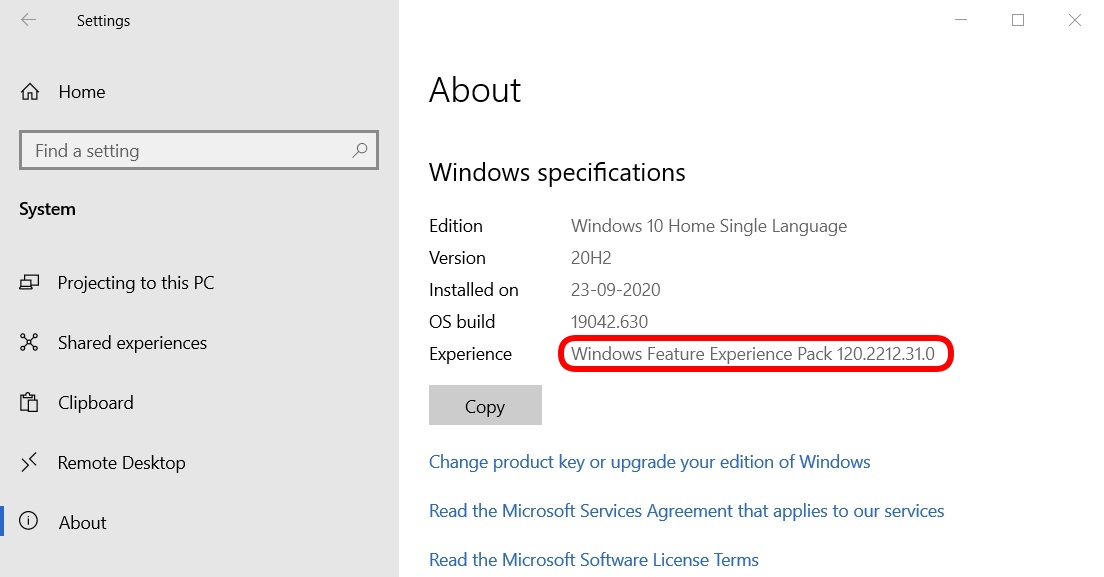The height and width of the screenshot is (577, 1104).
Task: Click the Remote Desktop icon
Action: (x=29, y=462)
